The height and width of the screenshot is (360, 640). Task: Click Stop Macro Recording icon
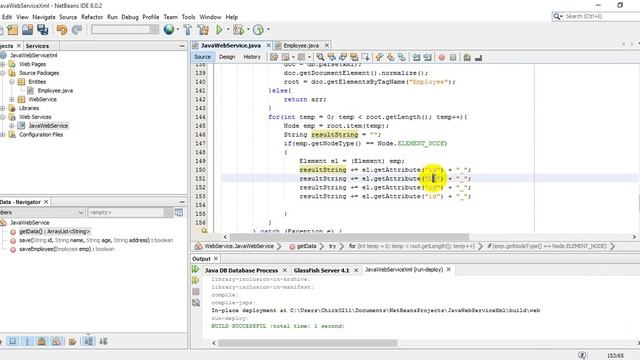point(453,57)
